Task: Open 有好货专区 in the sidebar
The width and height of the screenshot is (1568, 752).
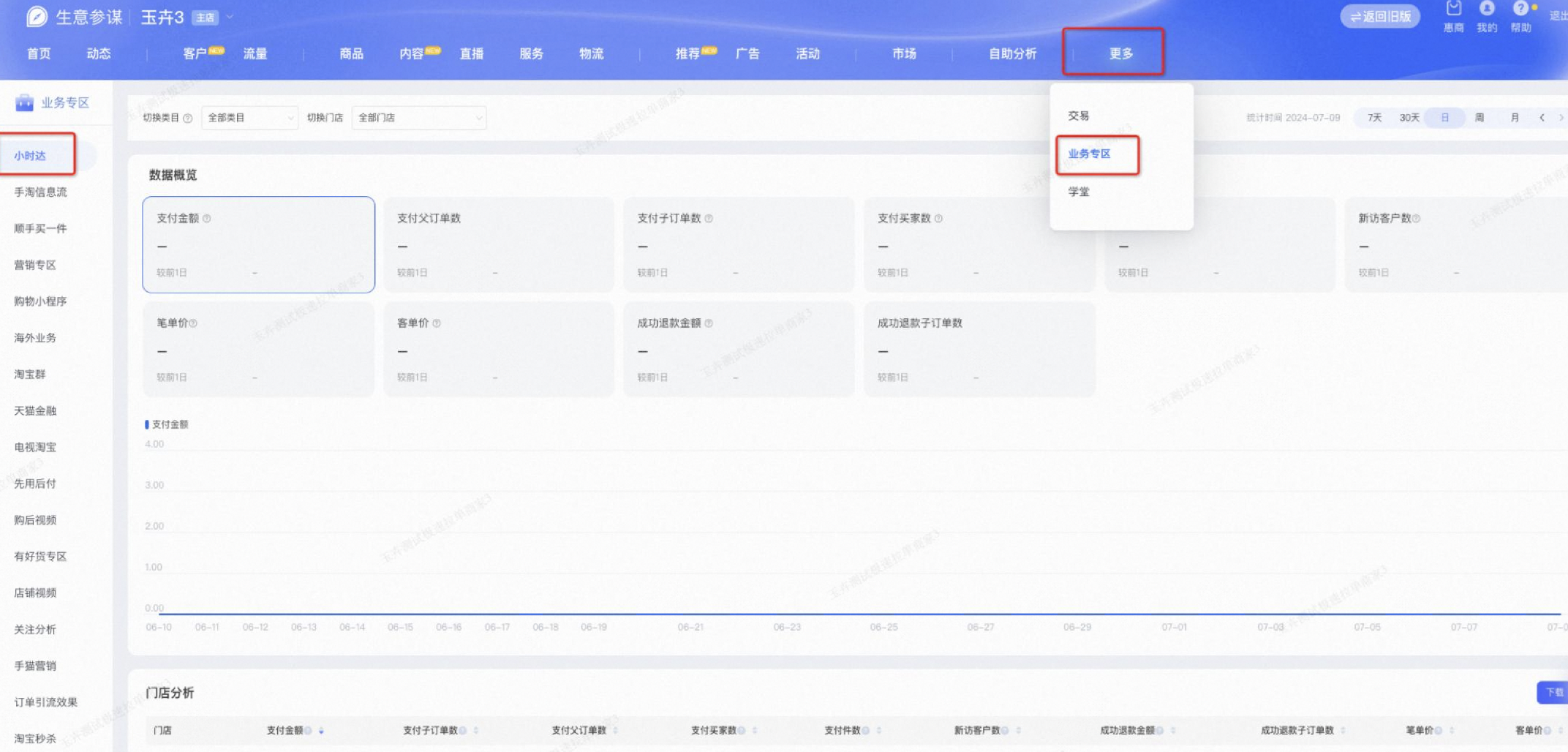Action: [40, 557]
